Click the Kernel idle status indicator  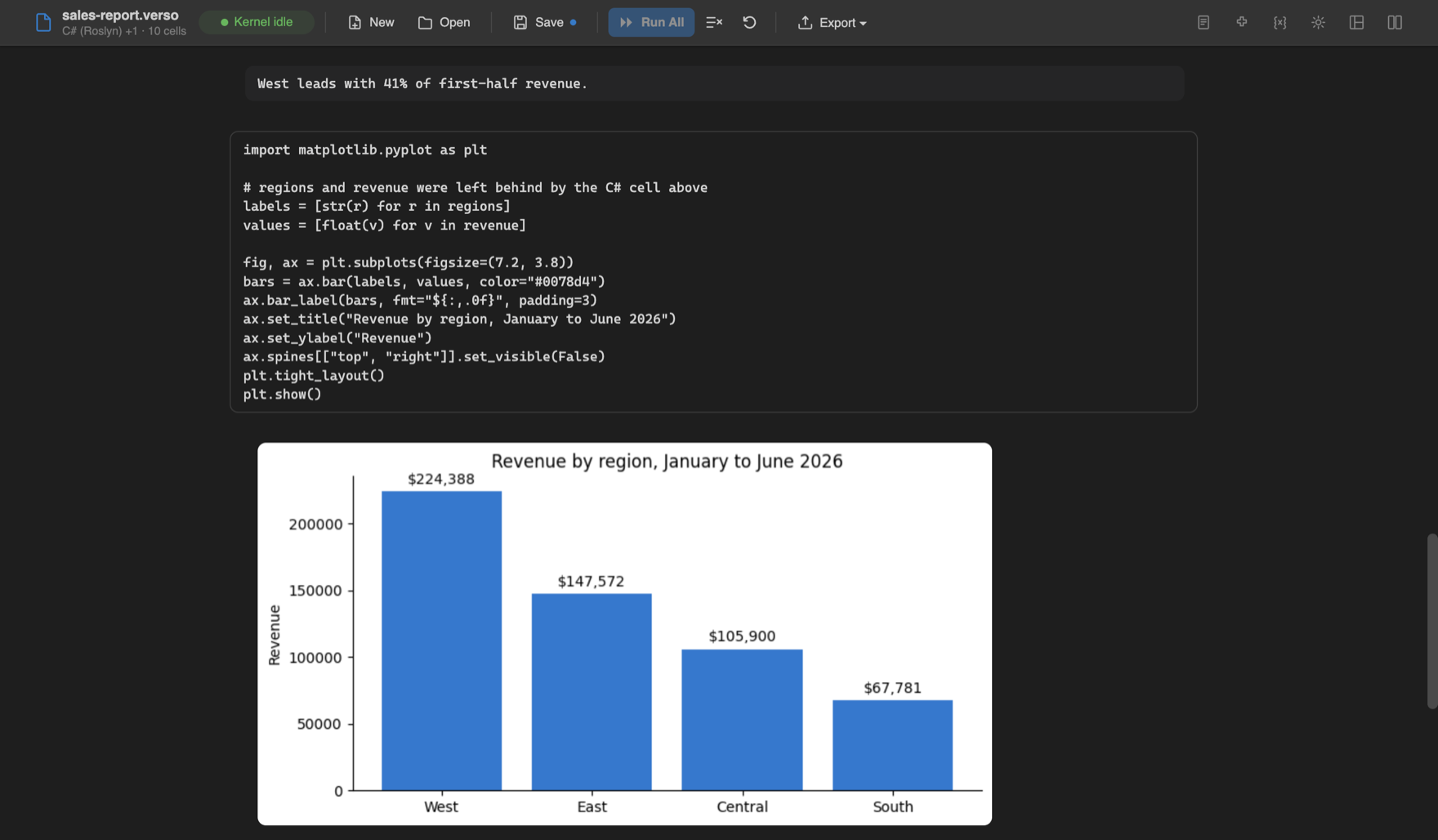[257, 22]
